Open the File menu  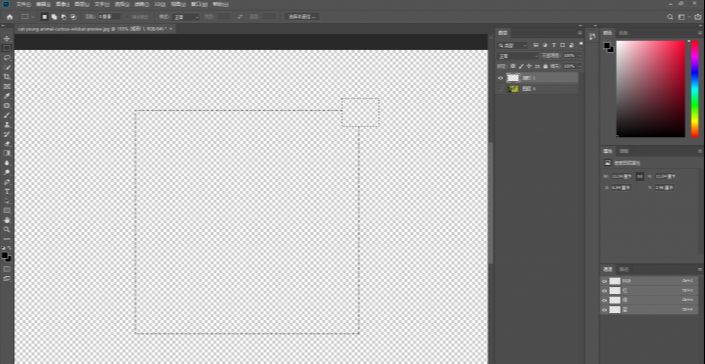click(24, 4)
